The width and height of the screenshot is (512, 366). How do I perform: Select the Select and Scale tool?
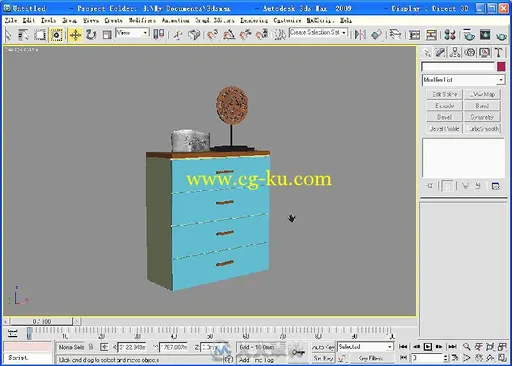pyautogui.click(x=107, y=35)
